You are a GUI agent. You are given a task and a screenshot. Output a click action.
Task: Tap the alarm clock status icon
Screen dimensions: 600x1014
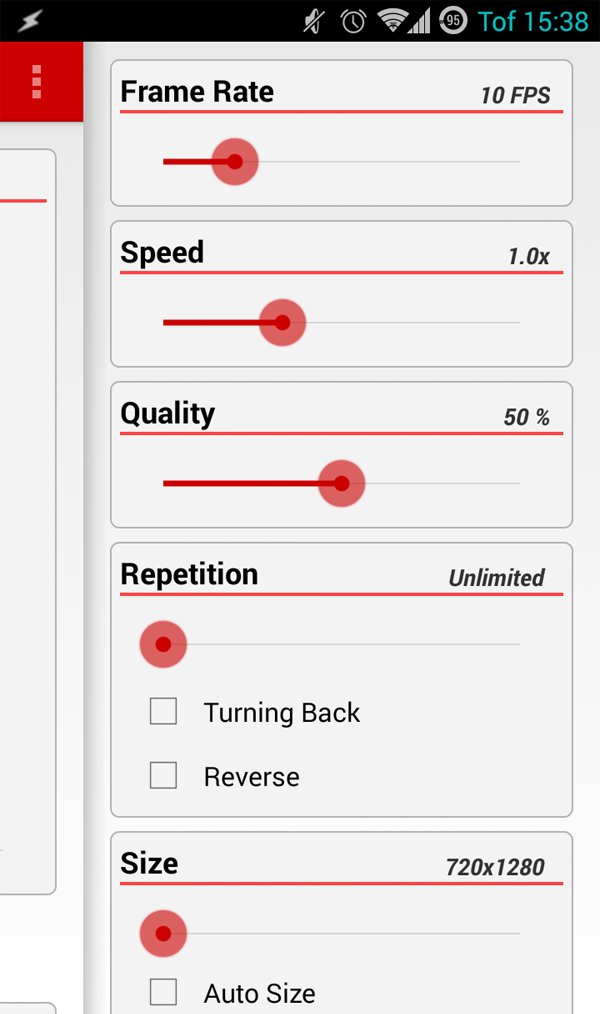point(353,21)
